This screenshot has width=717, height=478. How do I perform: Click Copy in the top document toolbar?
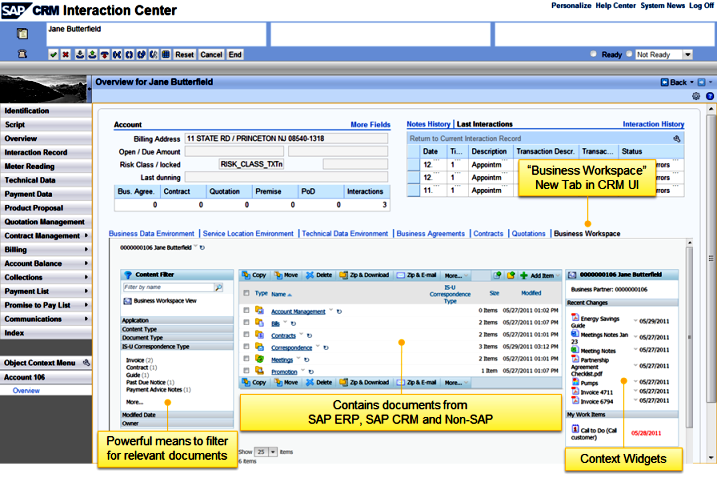(254, 275)
